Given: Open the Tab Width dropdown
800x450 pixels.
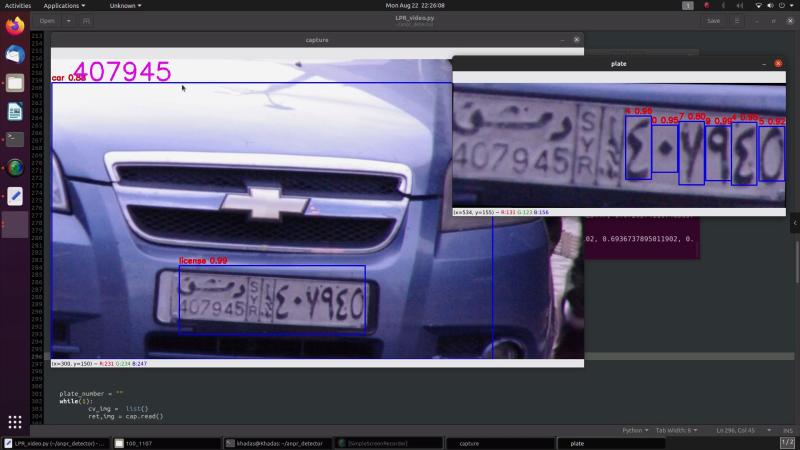Looking at the screenshot, I should (677, 431).
